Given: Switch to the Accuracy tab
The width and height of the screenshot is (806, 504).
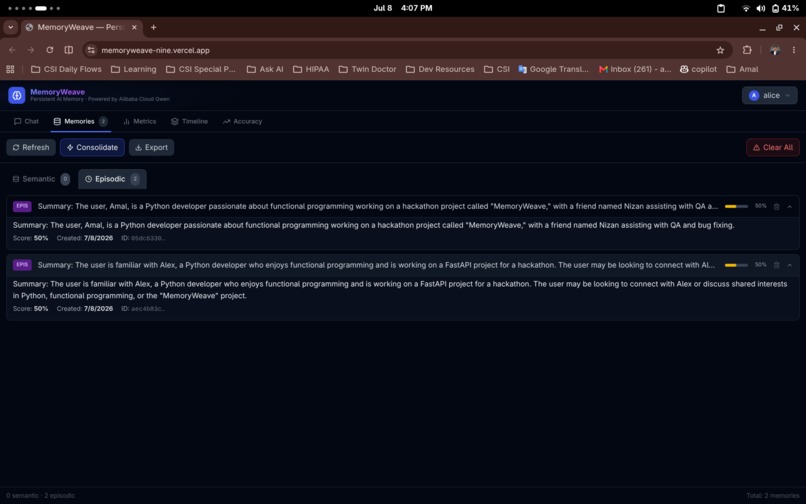Looking at the screenshot, I should pos(243,121).
